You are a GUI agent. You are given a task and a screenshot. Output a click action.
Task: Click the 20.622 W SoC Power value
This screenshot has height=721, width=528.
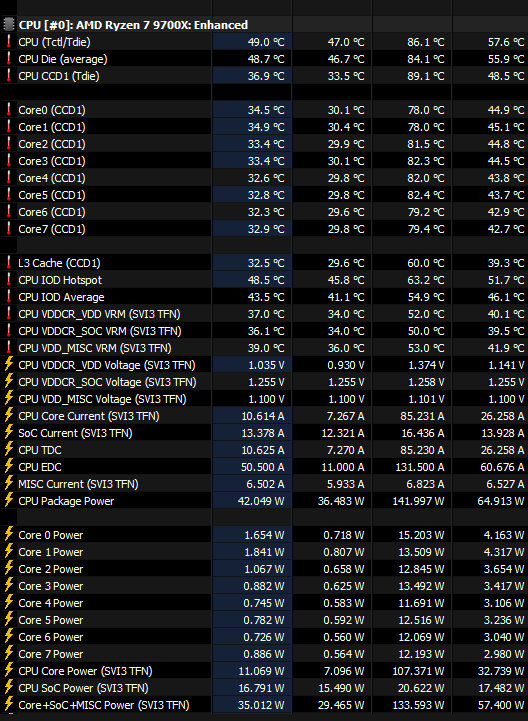click(x=421, y=689)
